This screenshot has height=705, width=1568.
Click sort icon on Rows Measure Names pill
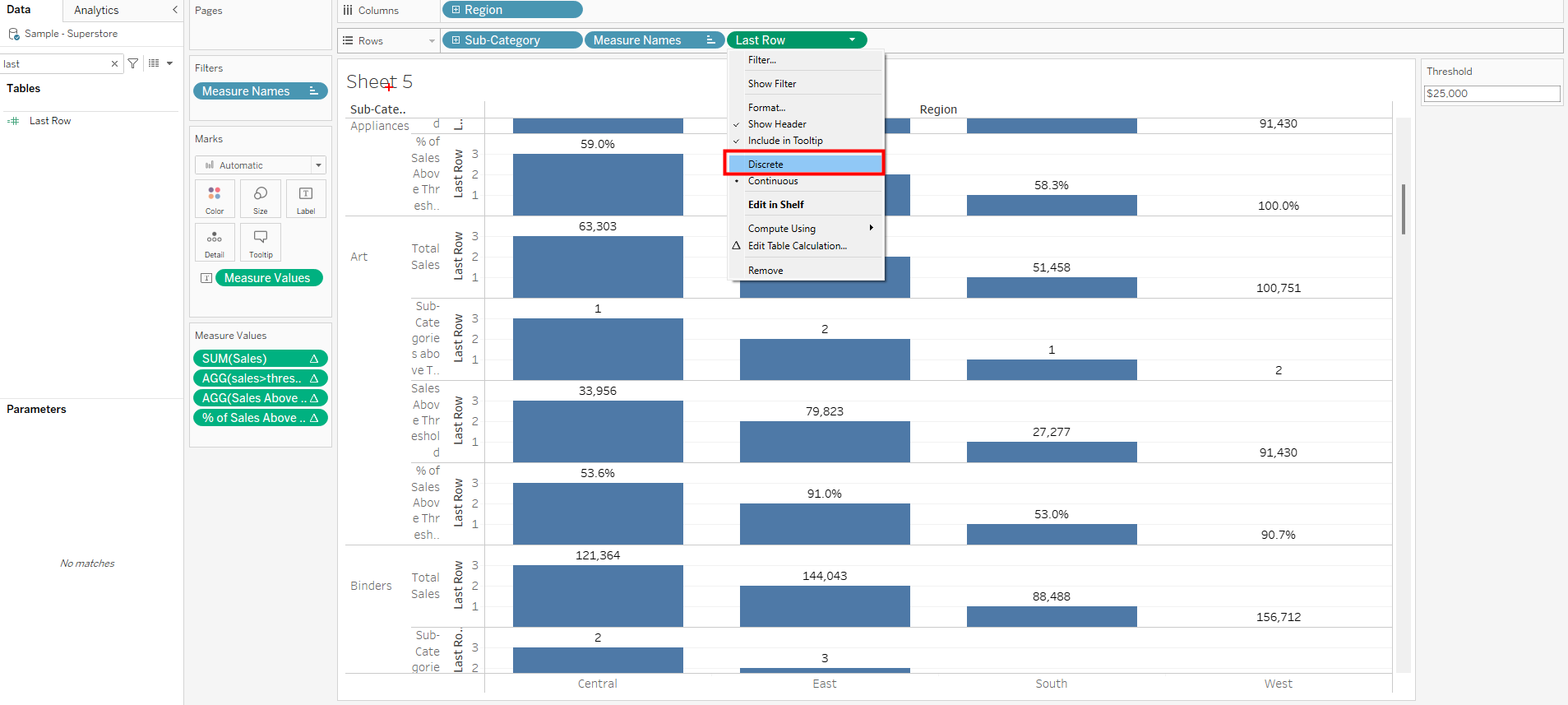pos(711,39)
